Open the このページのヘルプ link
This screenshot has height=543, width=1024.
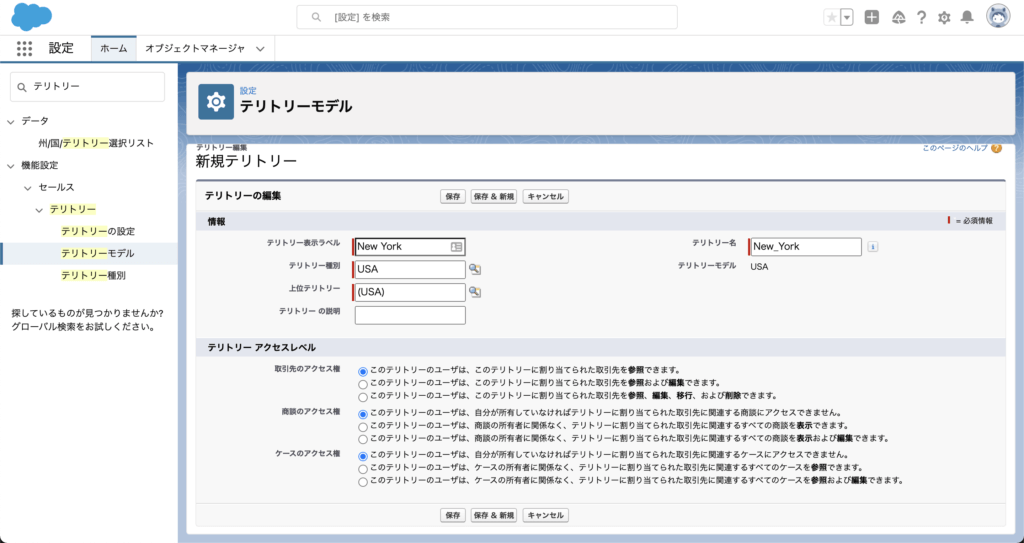(955, 148)
